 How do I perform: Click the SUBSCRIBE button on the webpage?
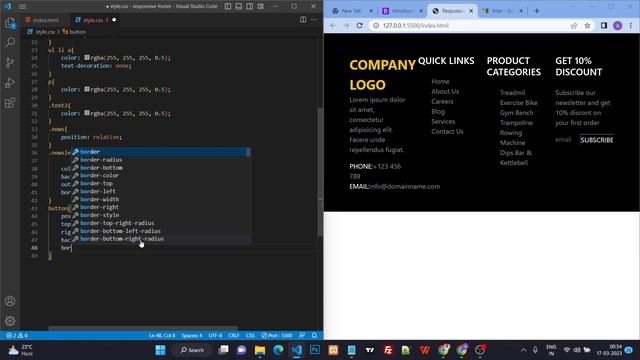tap(597, 140)
